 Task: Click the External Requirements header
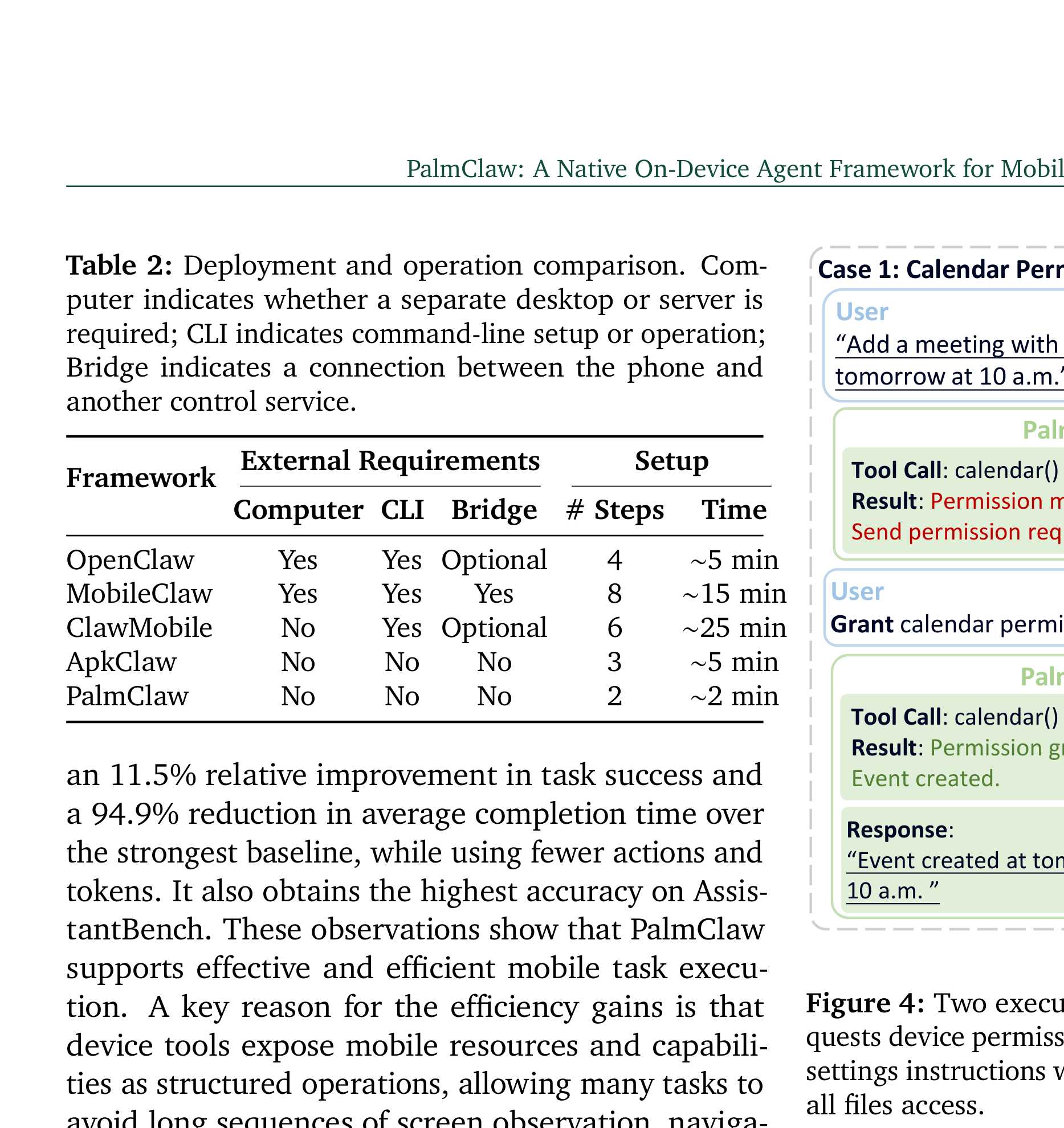[390, 460]
